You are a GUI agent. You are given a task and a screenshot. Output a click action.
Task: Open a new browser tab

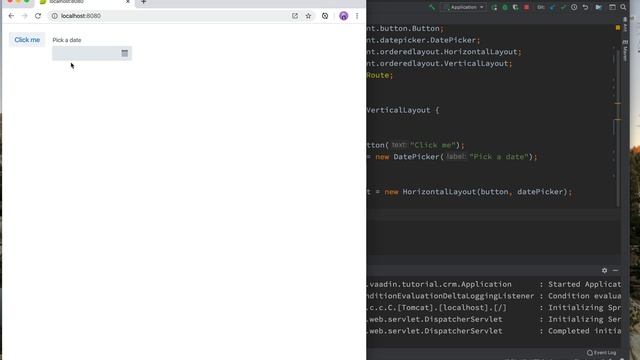coord(143,2)
